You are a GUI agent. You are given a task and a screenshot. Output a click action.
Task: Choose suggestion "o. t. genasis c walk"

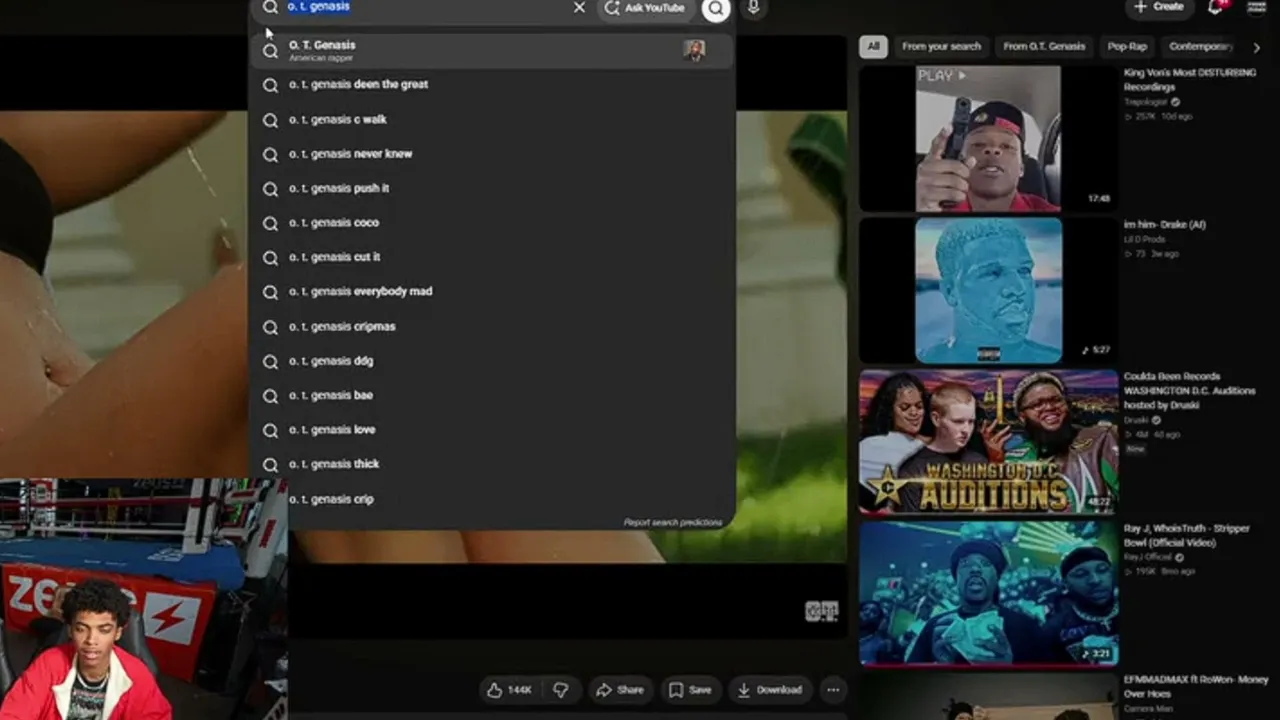492,120
